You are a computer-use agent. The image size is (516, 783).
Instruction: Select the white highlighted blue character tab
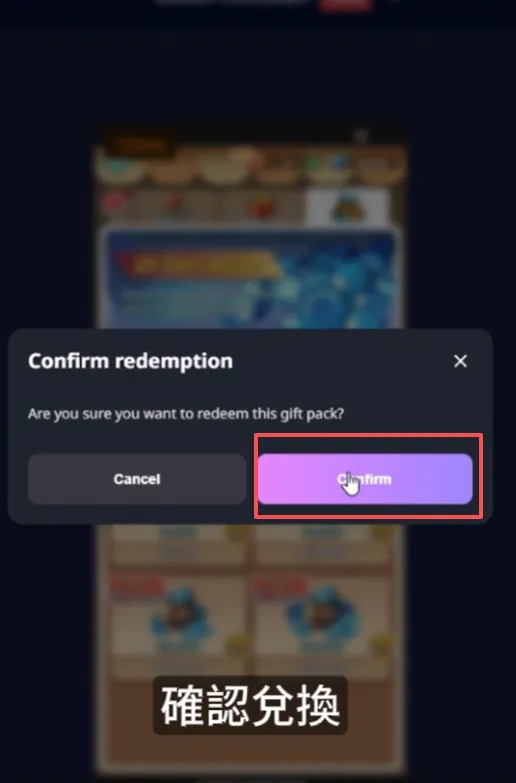coord(347,207)
